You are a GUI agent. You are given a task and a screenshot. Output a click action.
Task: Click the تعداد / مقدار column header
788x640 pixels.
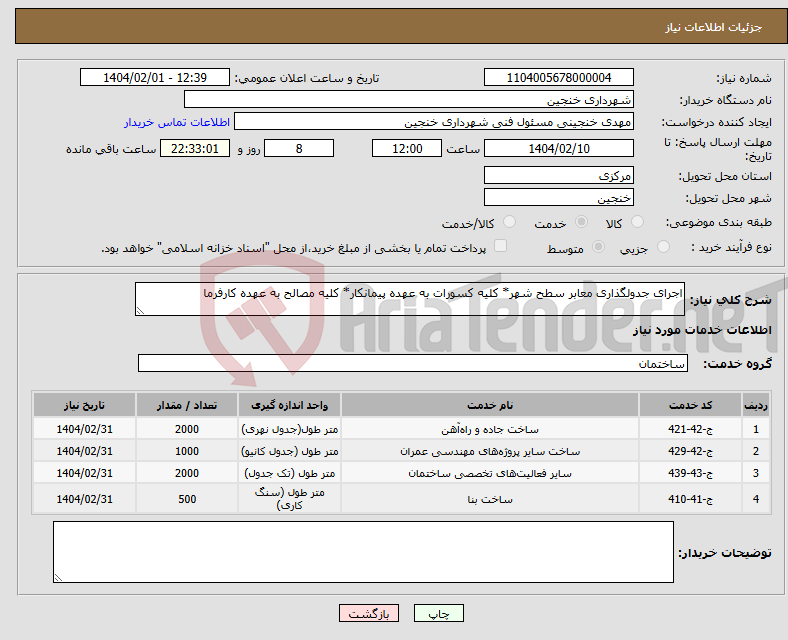coord(187,405)
